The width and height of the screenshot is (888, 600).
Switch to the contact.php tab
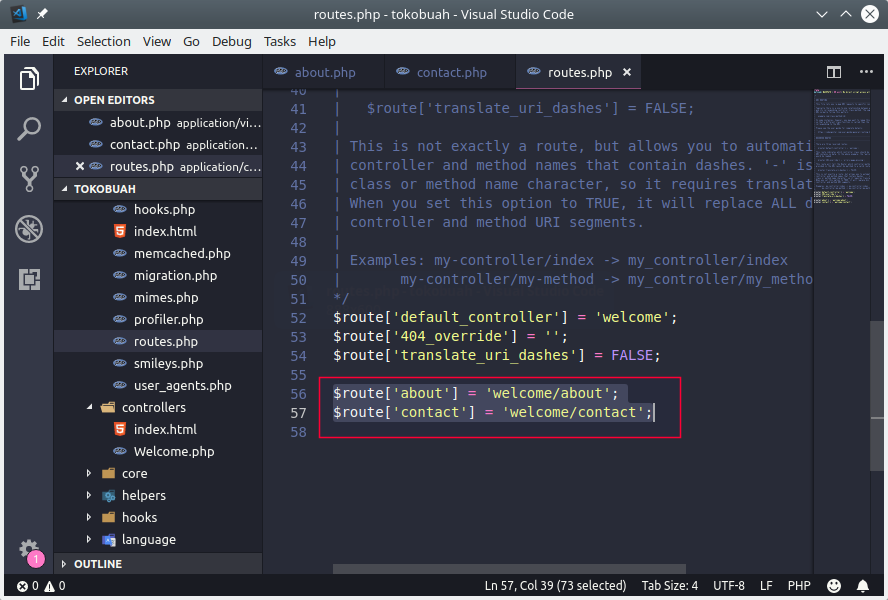[451, 72]
